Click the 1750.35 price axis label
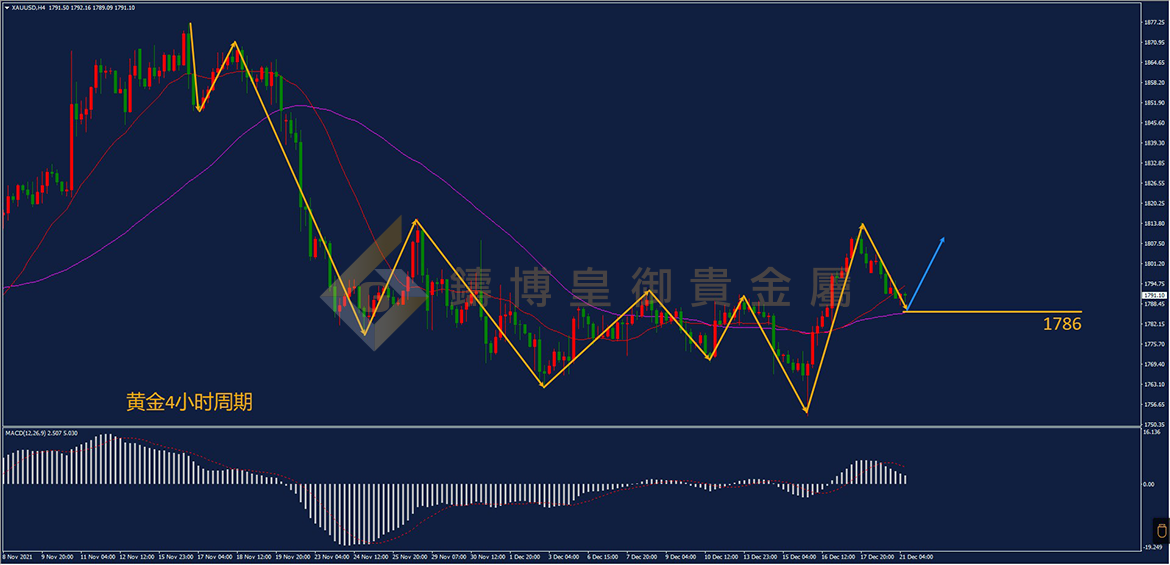The width and height of the screenshot is (1170, 565). coord(1153,425)
